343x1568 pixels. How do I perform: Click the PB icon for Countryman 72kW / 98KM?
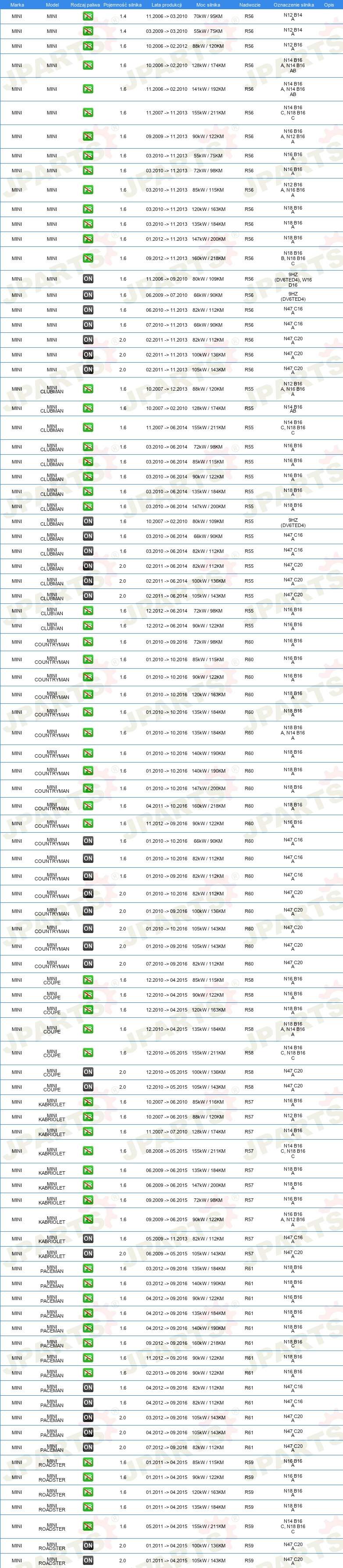88,642
